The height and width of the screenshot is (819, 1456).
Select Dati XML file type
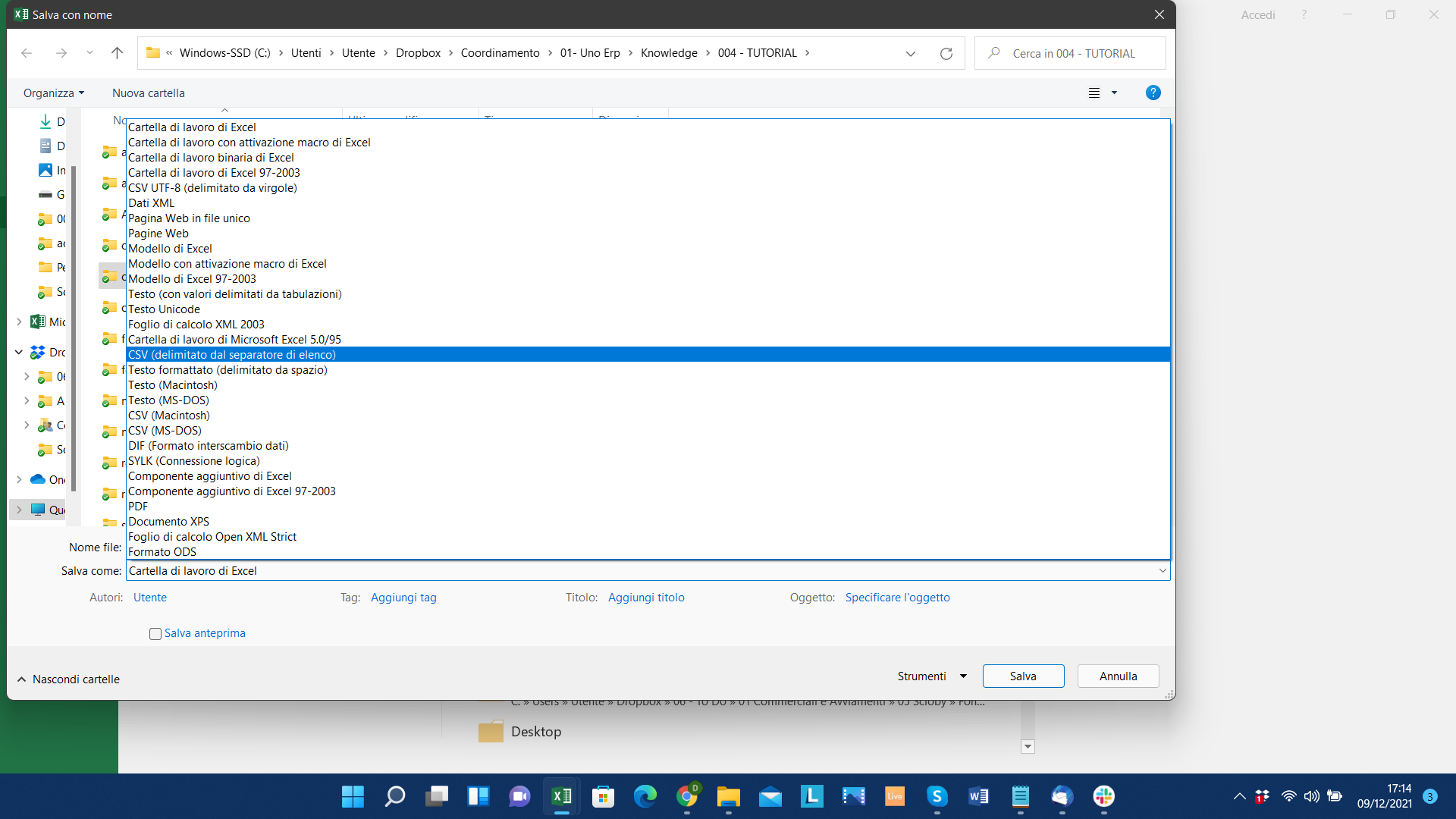648,203
